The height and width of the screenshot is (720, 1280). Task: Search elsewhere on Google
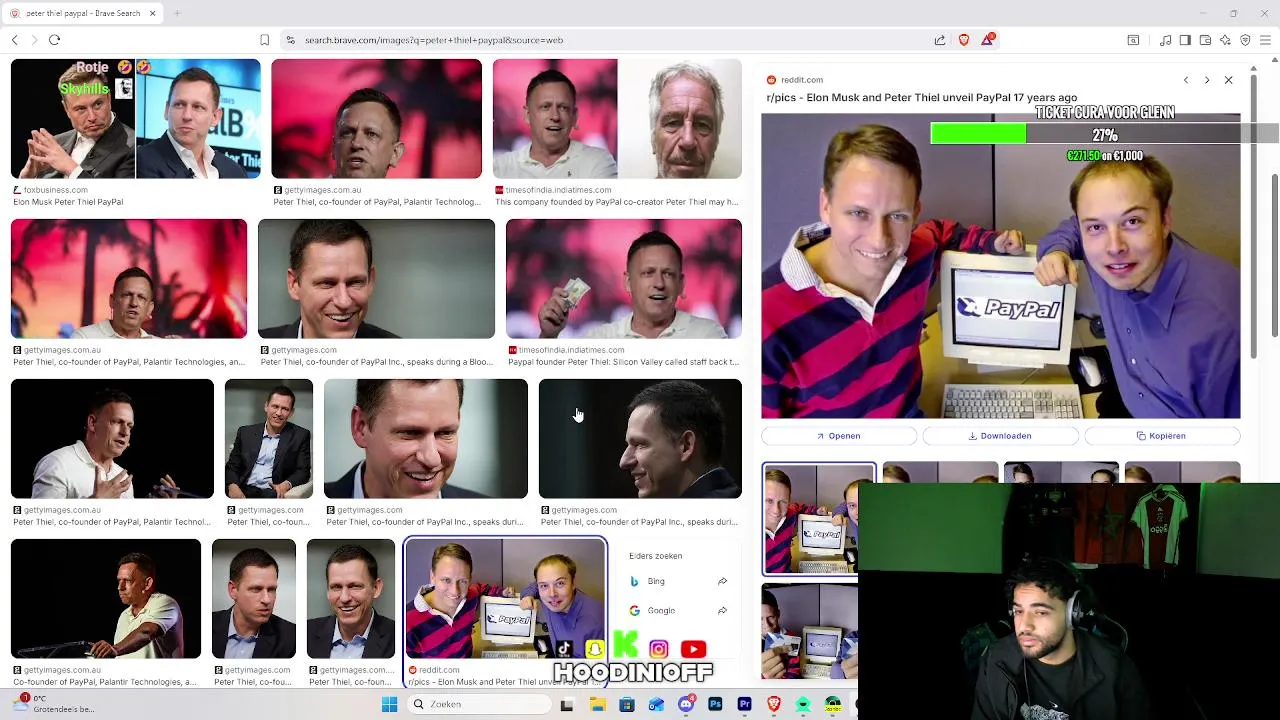[x=678, y=610]
